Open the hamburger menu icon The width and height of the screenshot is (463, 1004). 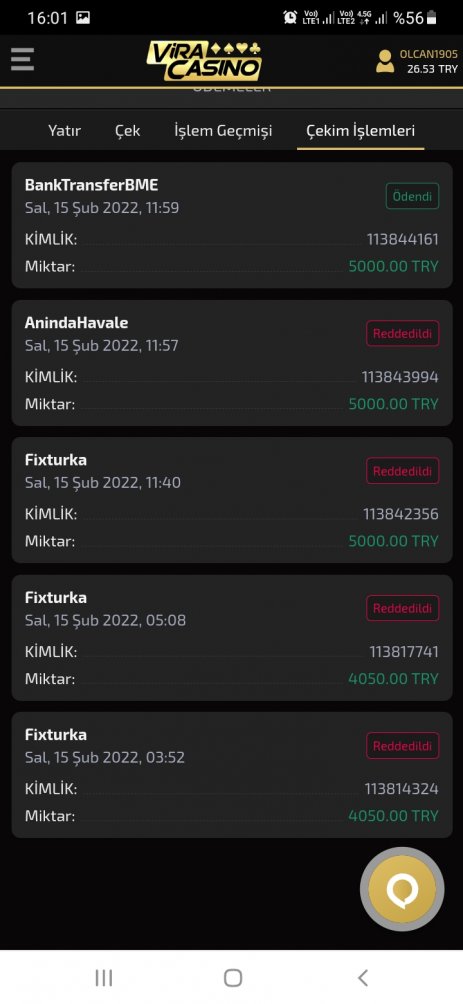click(22, 60)
